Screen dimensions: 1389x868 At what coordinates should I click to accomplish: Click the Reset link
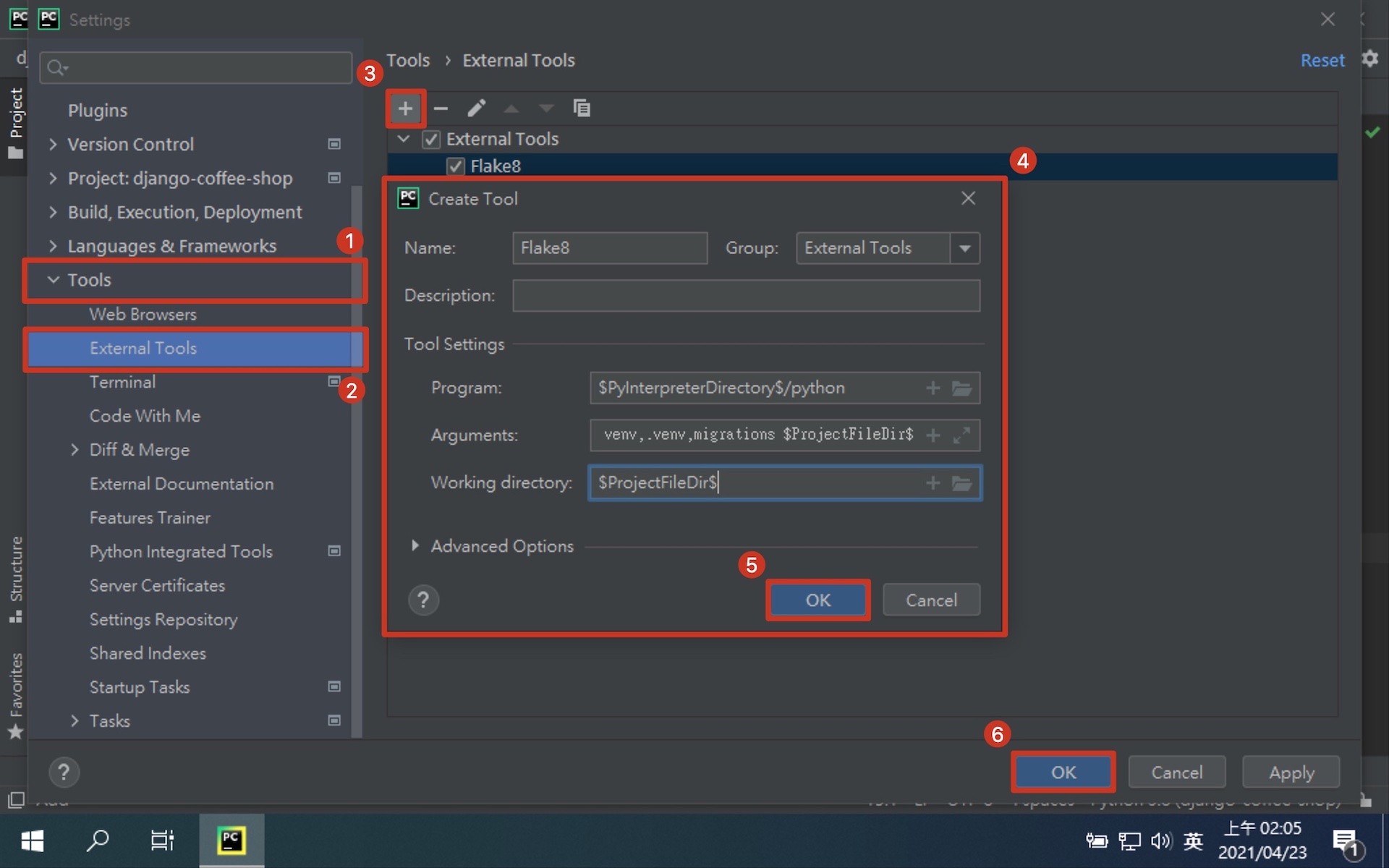[x=1322, y=60]
